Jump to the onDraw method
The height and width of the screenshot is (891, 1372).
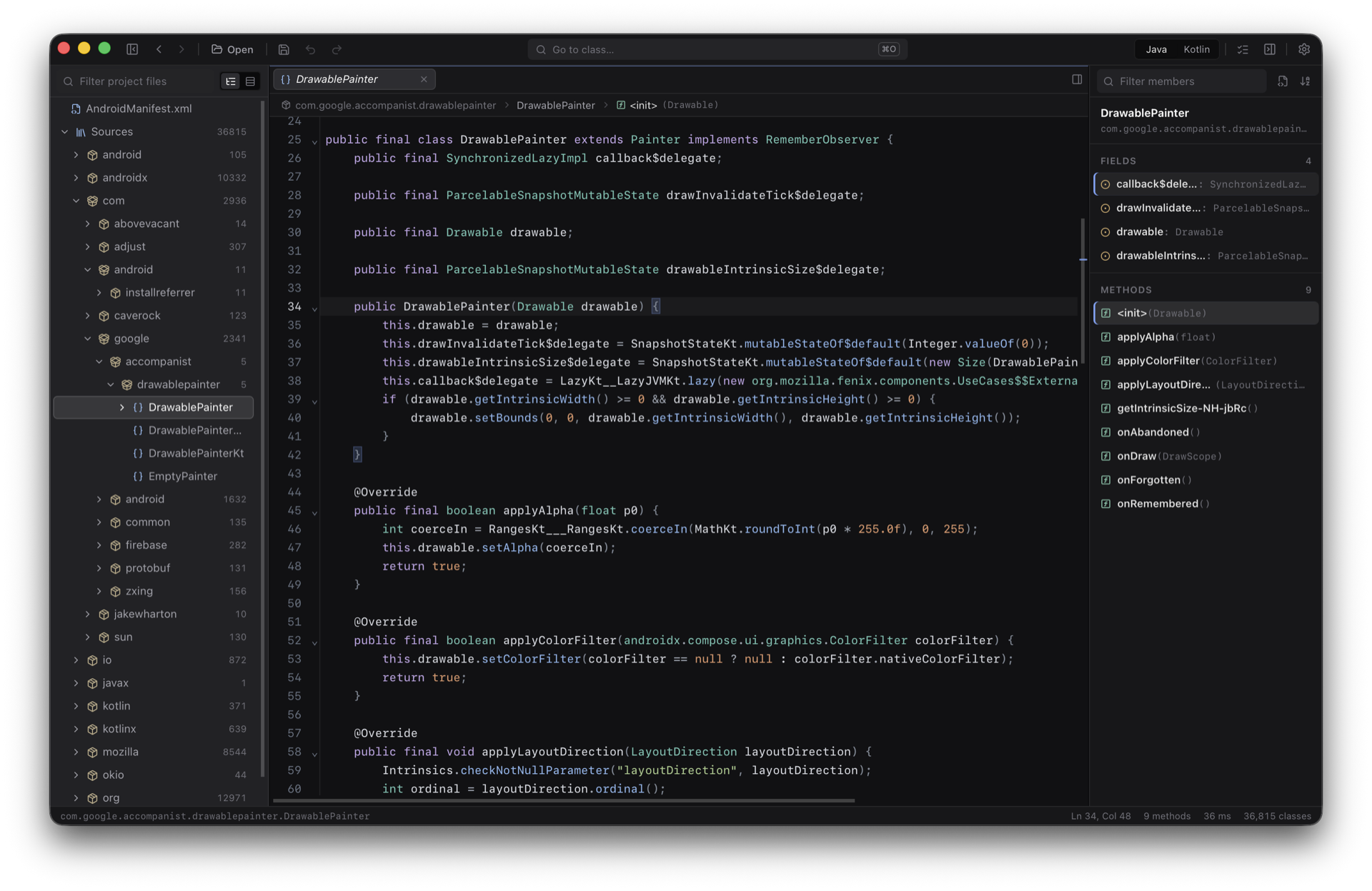click(1206, 456)
